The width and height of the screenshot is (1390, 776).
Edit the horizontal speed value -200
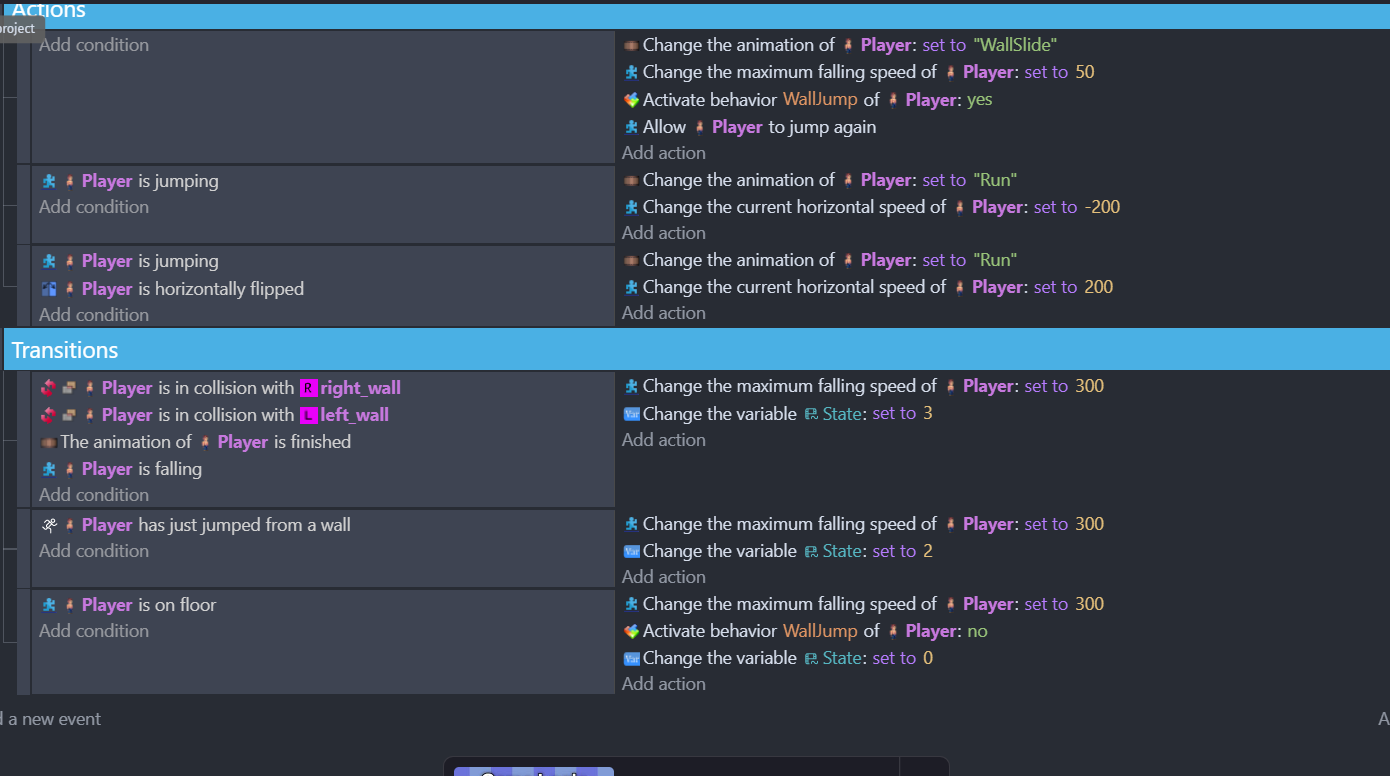(x=1102, y=207)
